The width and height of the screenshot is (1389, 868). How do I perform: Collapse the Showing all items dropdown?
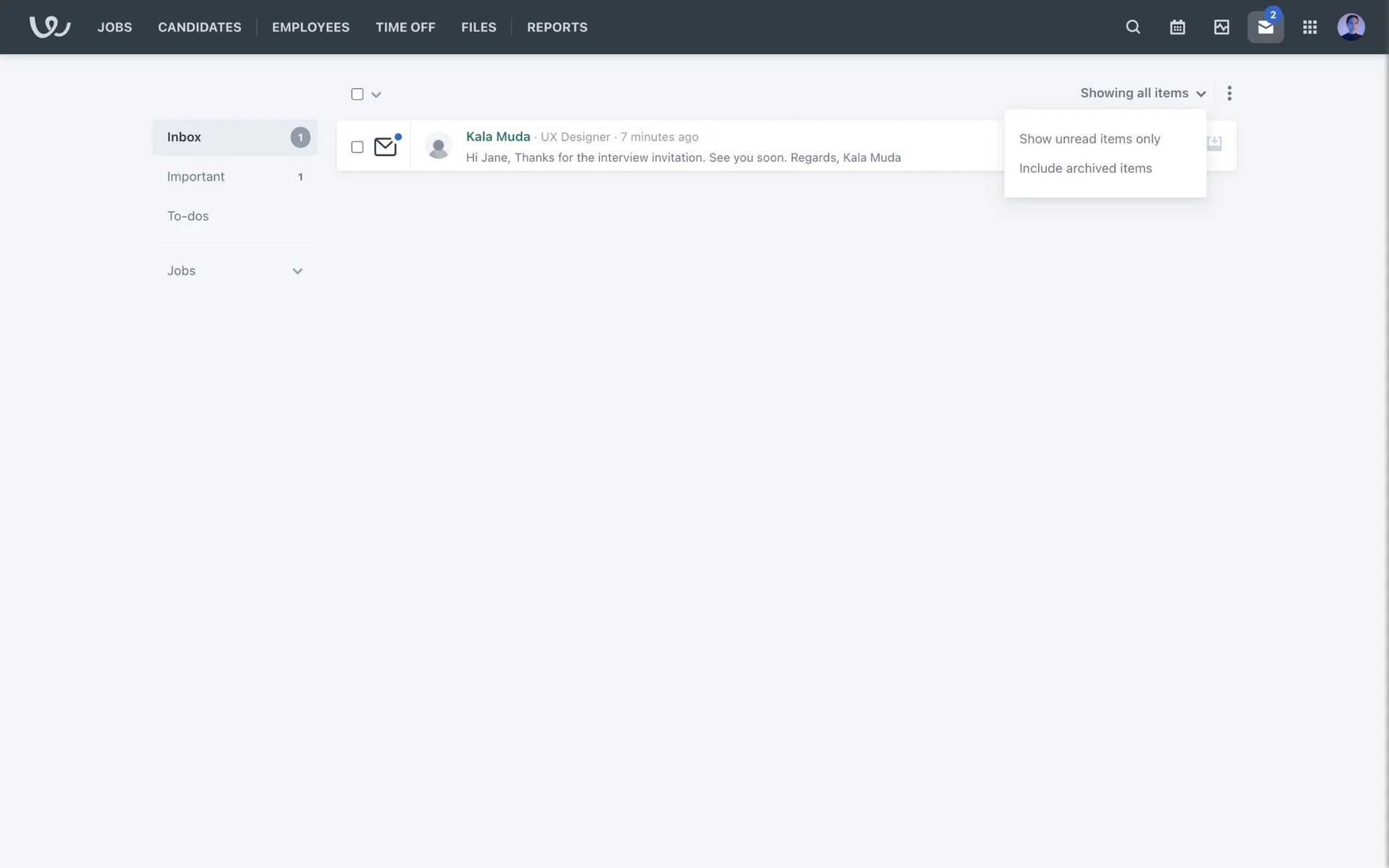(x=1143, y=93)
